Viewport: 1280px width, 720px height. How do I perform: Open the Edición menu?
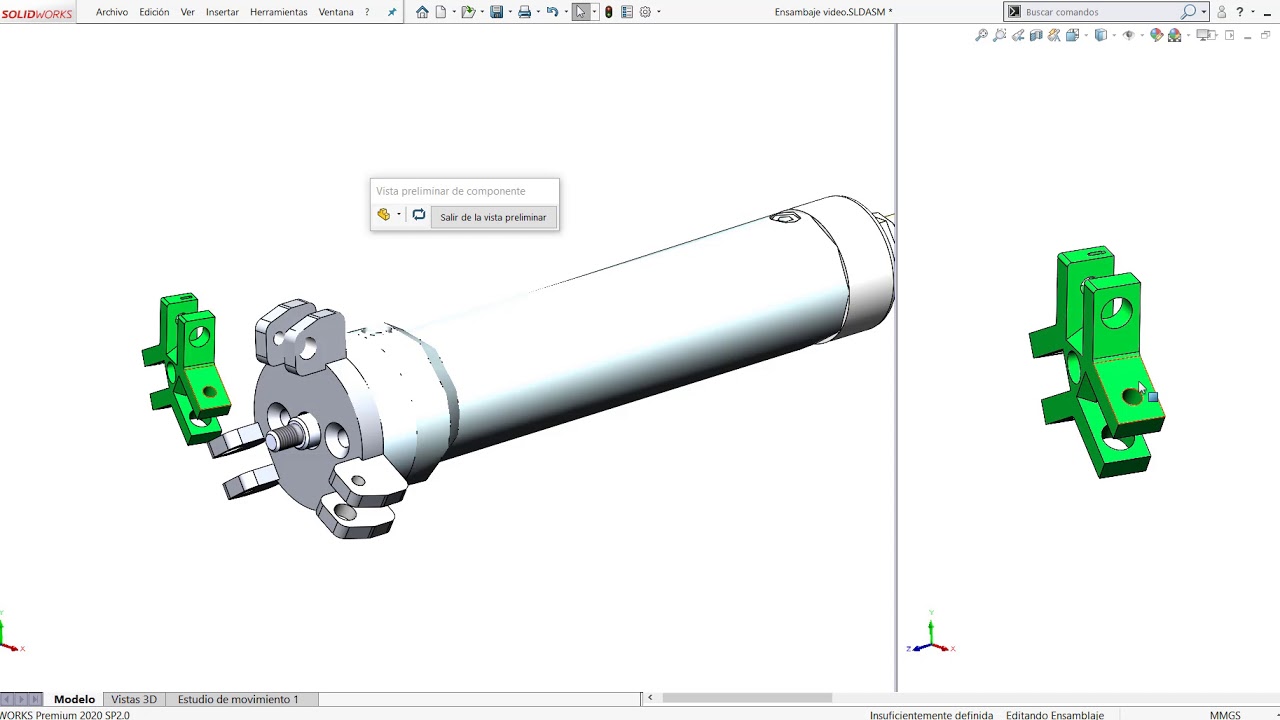(x=154, y=12)
